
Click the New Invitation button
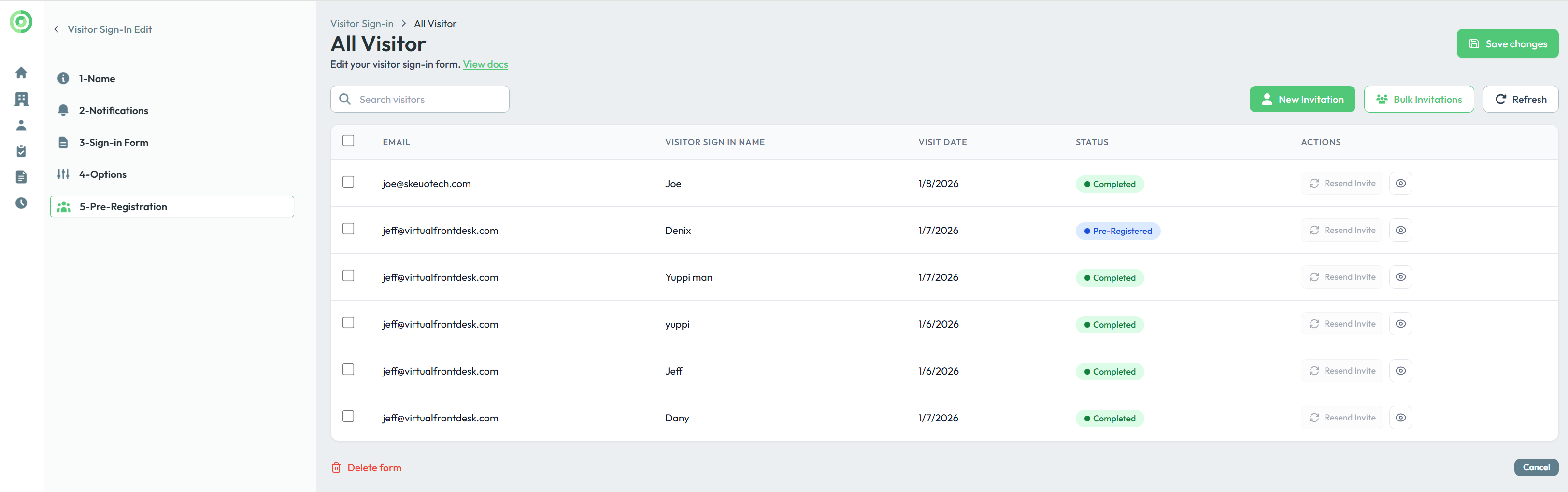1302,99
